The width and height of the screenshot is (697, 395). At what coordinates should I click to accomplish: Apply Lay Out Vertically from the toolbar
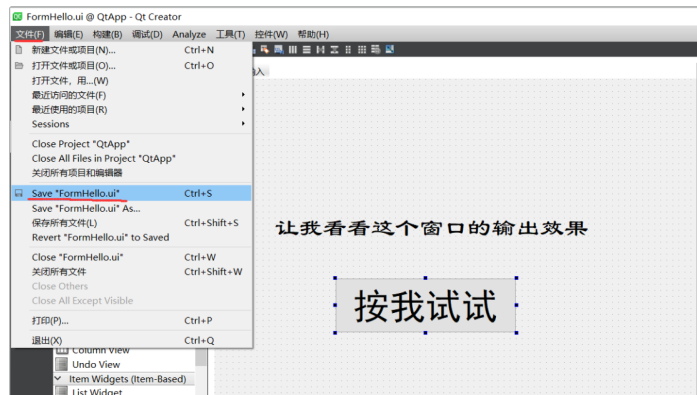click(x=307, y=49)
